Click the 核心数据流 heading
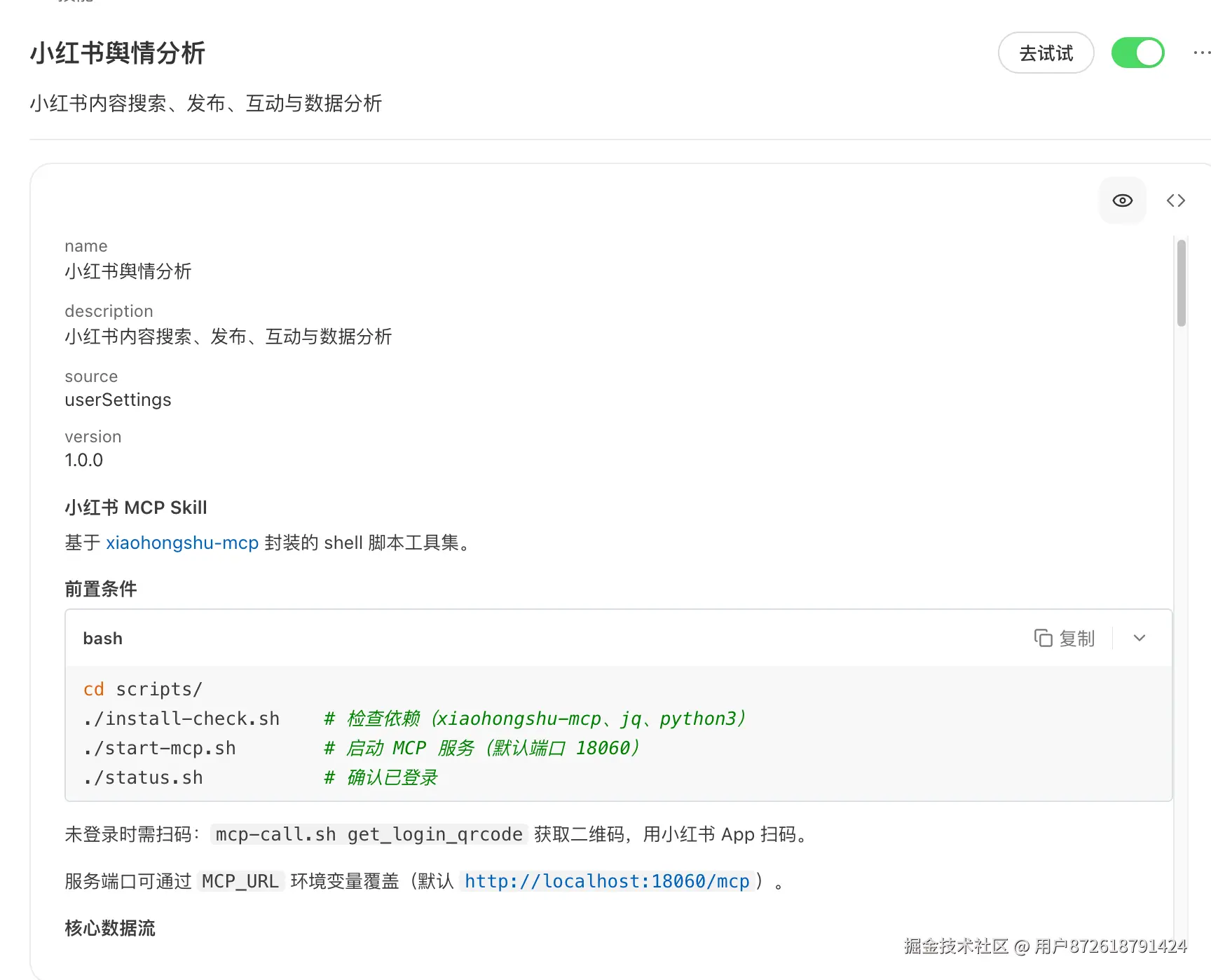This screenshot has width=1211, height=980. [110, 928]
